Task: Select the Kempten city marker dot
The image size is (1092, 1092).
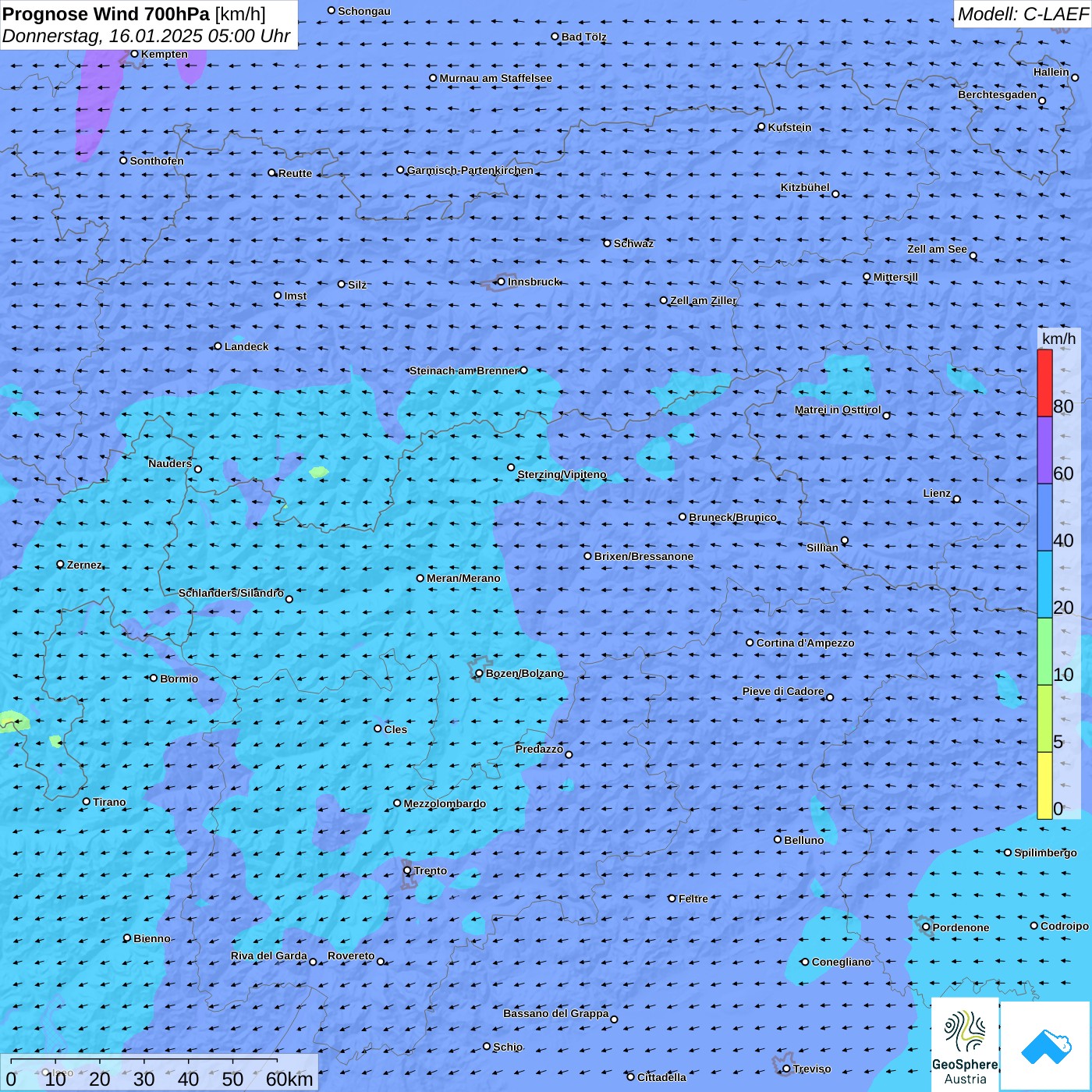Action: 134,54
